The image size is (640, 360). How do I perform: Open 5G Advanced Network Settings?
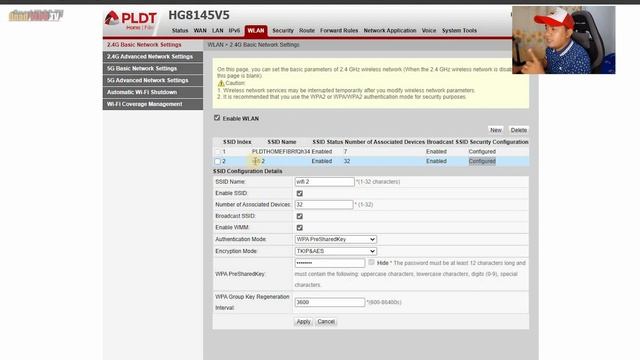pyautogui.click(x=153, y=80)
